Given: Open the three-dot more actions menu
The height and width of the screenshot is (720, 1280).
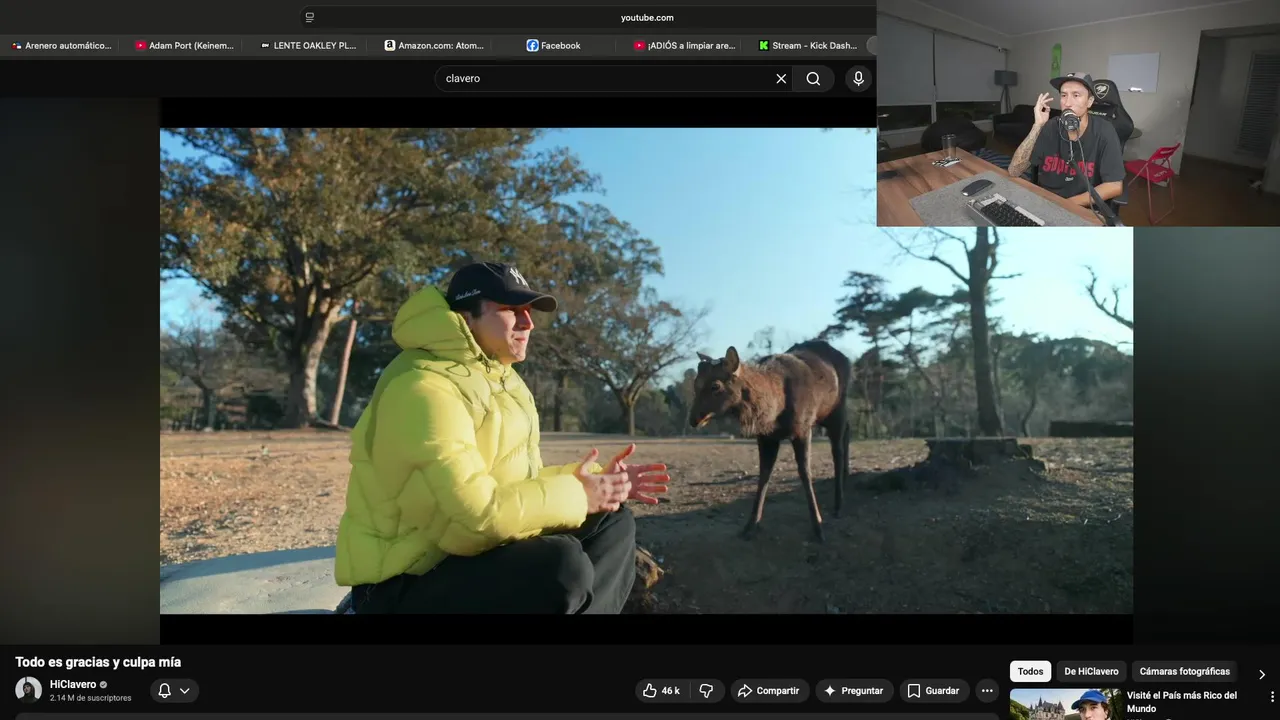Looking at the screenshot, I should pyautogui.click(x=987, y=691).
